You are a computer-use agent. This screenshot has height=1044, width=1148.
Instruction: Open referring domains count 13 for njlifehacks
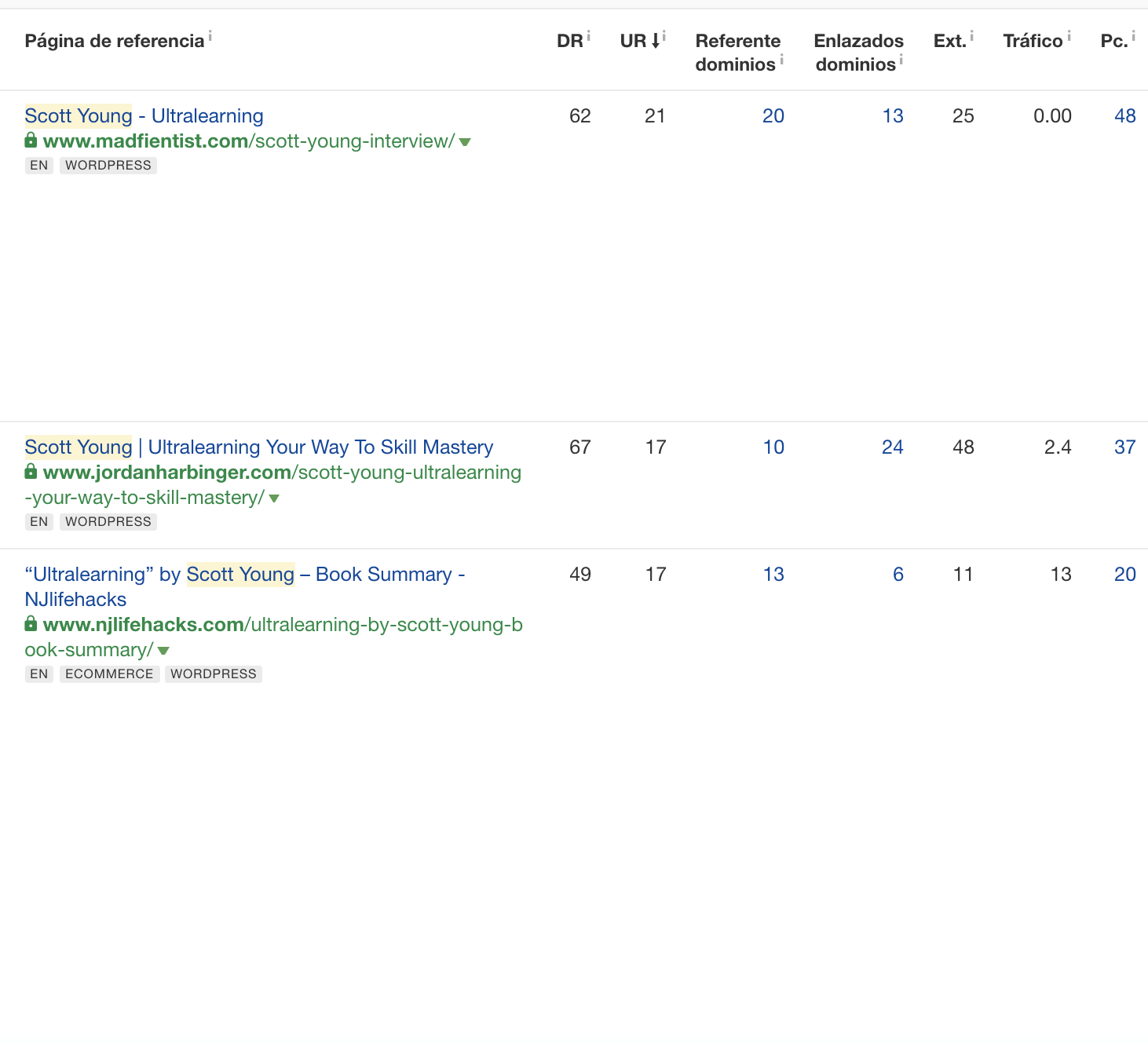[773, 575]
